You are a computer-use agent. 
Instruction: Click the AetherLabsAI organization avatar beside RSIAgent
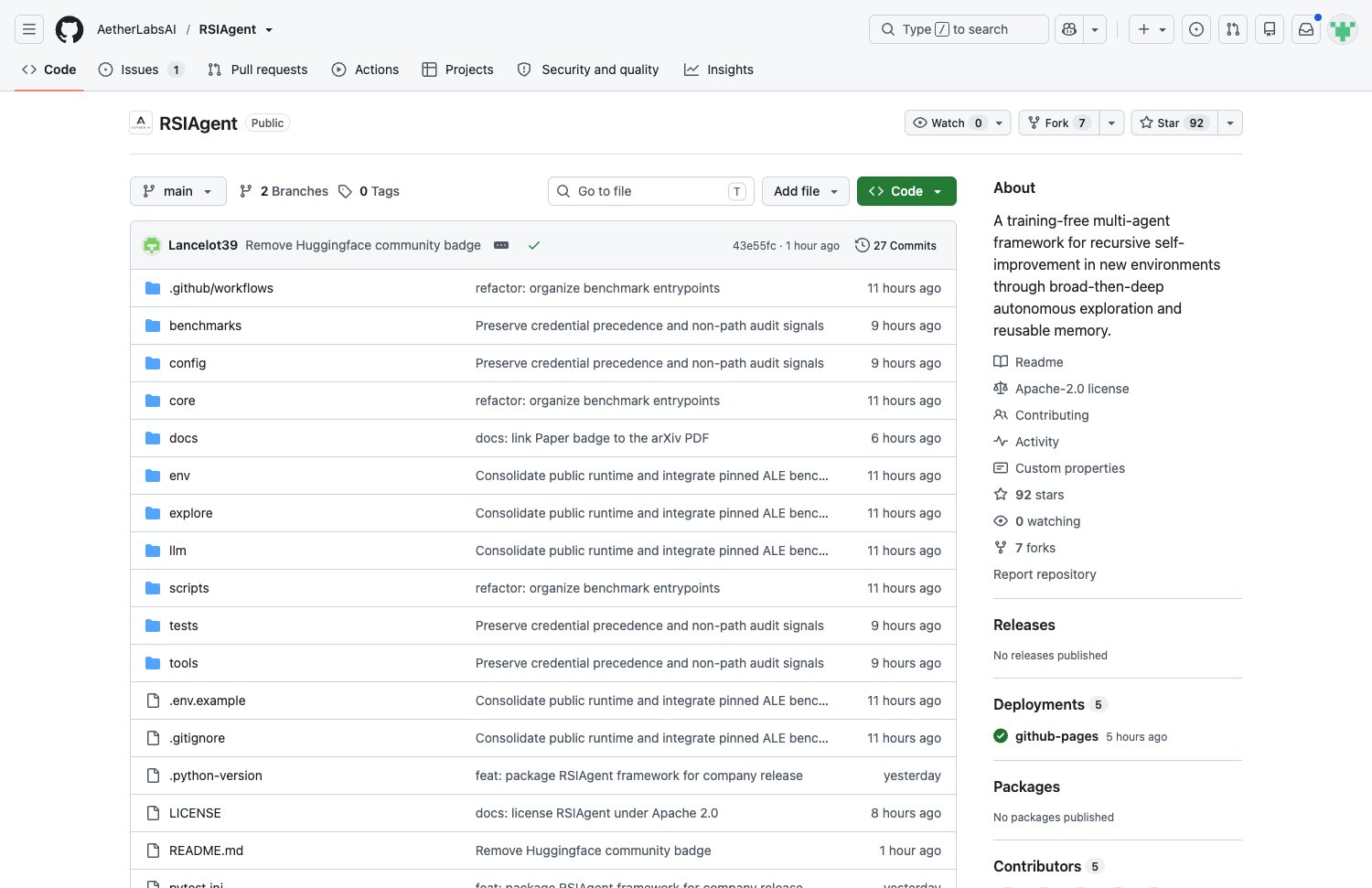click(x=141, y=123)
